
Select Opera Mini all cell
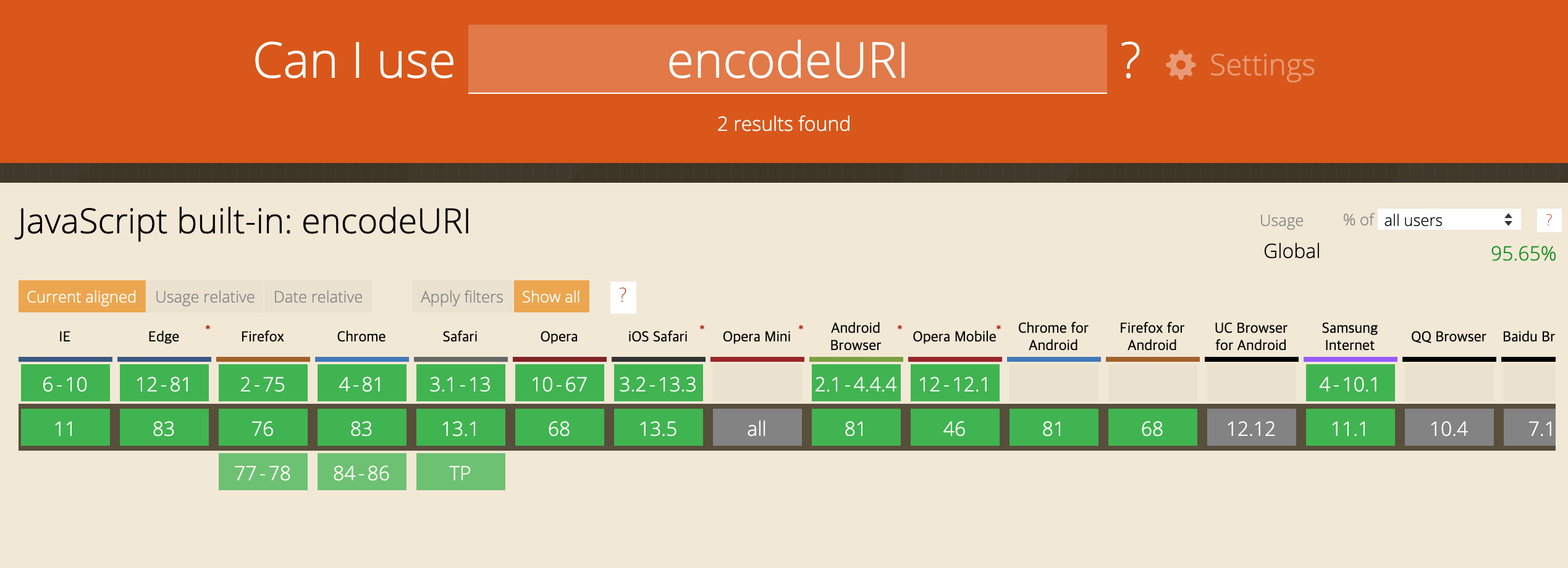757,427
